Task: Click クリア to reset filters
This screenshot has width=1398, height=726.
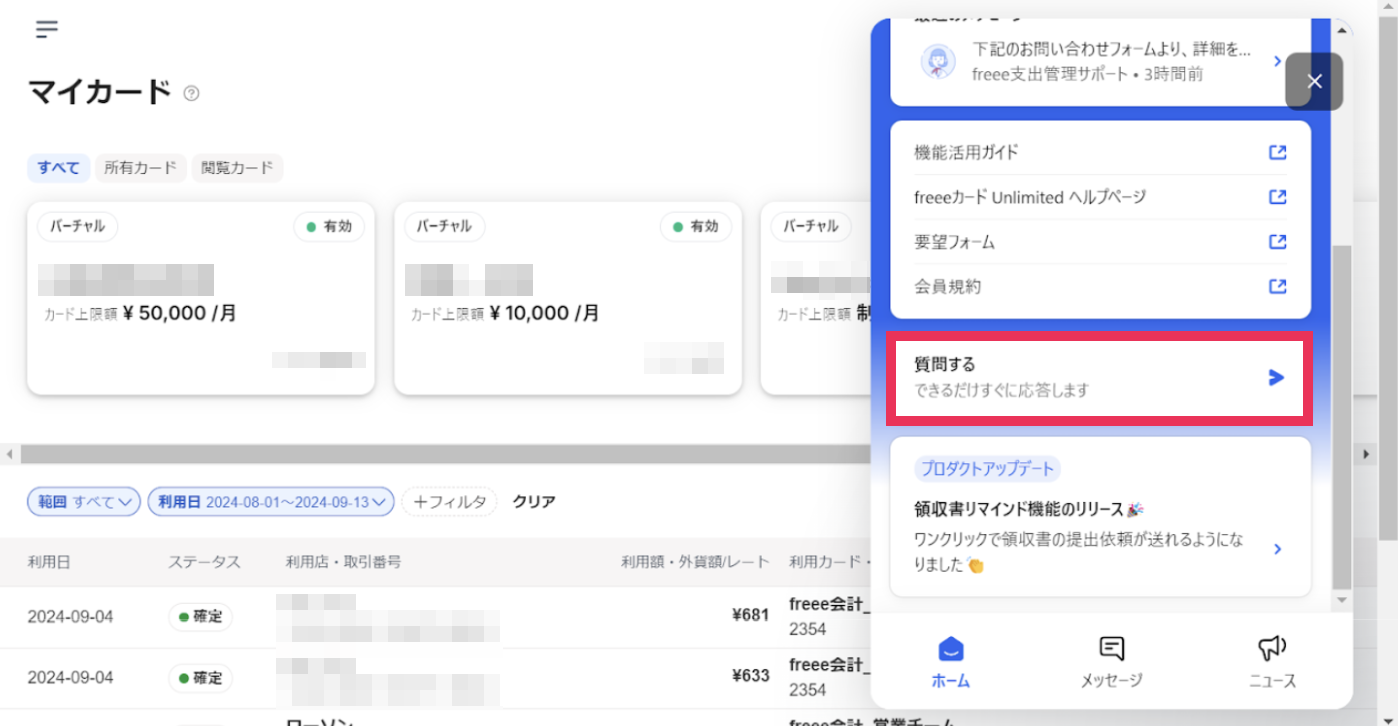Action: click(534, 502)
